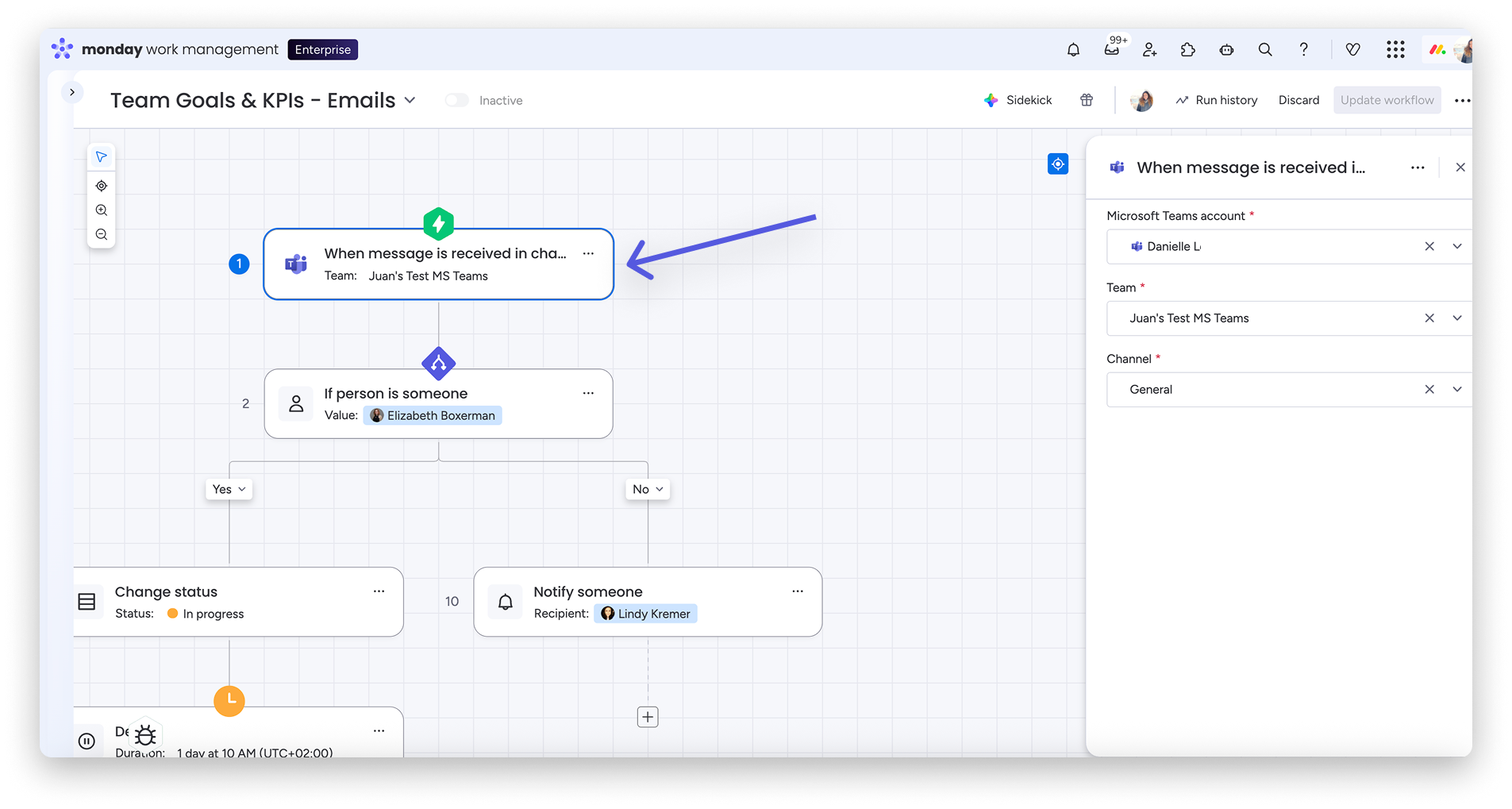The height and width of the screenshot is (809, 1512).
Task: Open the top-bar more options menu
Action: point(1462,101)
